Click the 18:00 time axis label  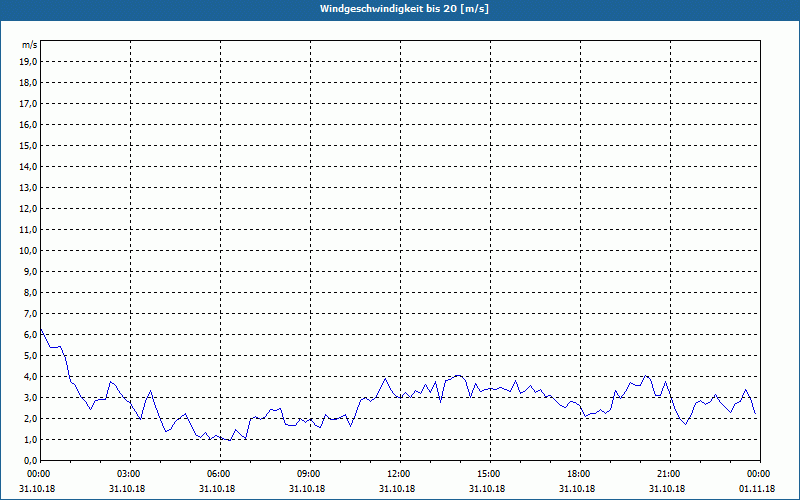click(580, 474)
